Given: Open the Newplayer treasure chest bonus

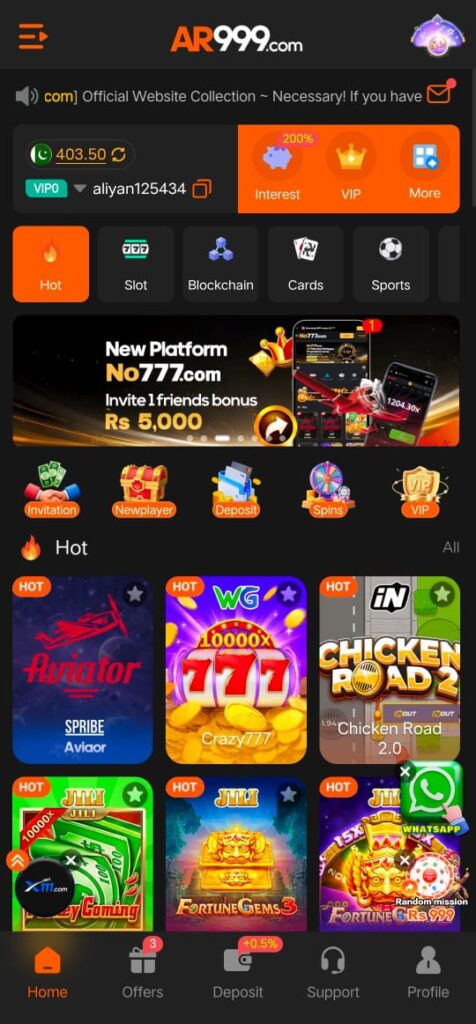Looking at the screenshot, I should [x=144, y=490].
